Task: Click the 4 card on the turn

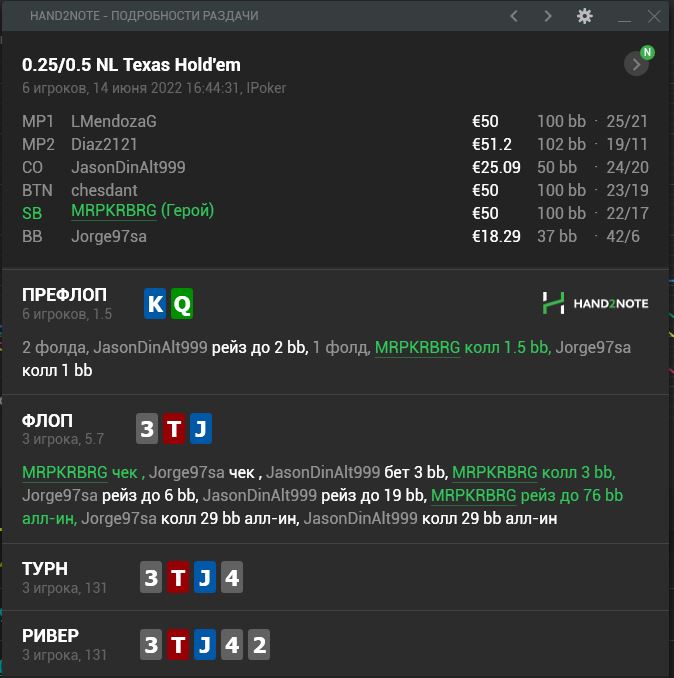Action: click(x=231, y=577)
